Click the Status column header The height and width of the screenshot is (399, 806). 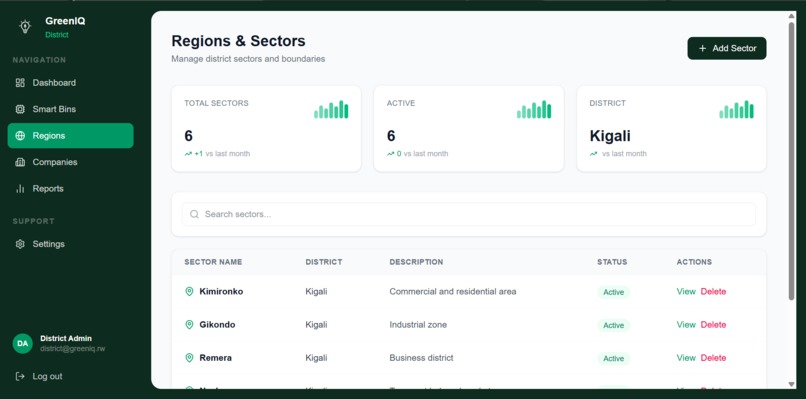point(612,262)
